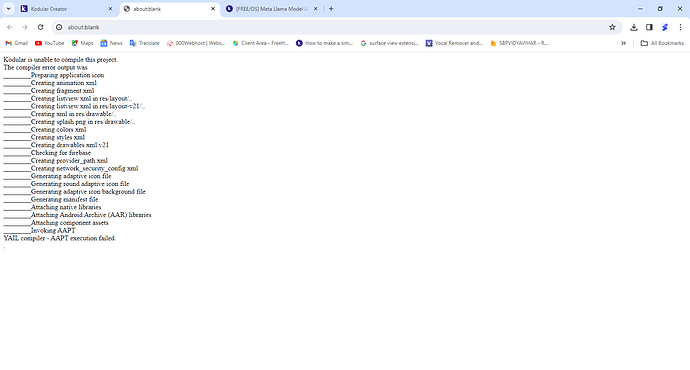Screen dimensions: 690x370
Task: View site information icon in address bar
Action: pyautogui.click(x=59, y=27)
